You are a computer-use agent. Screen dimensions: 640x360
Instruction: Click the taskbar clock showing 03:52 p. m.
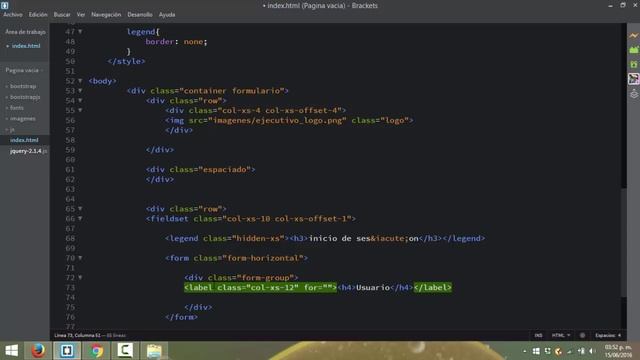click(x=618, y=347)
